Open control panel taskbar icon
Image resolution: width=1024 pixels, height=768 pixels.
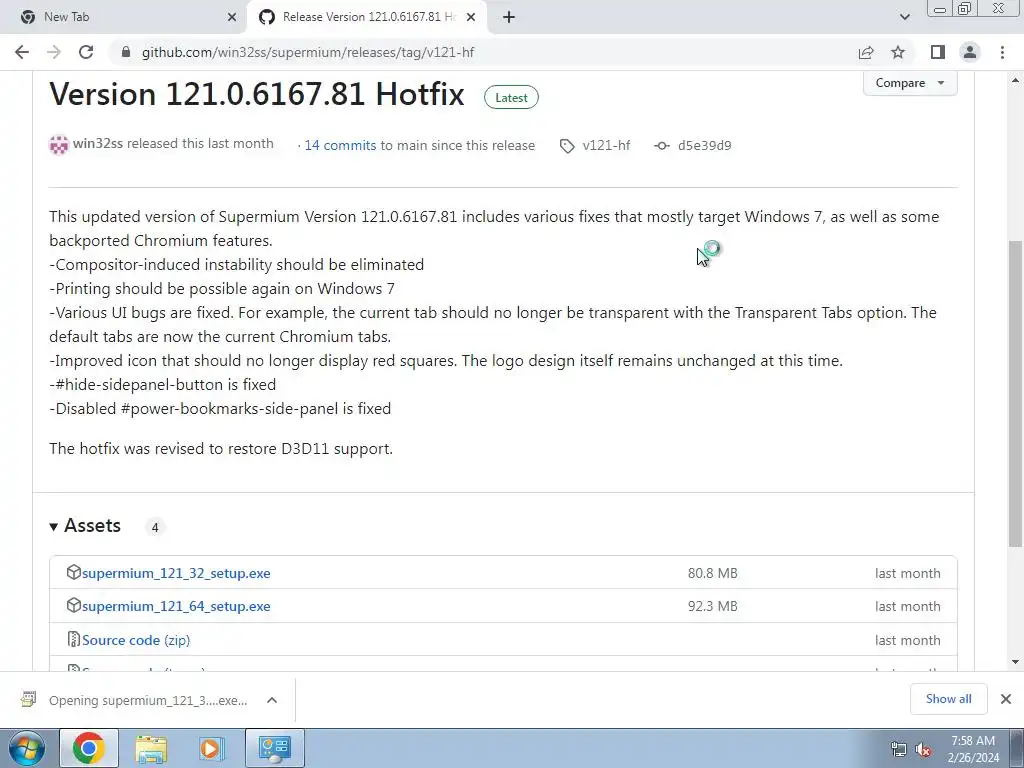274,748
